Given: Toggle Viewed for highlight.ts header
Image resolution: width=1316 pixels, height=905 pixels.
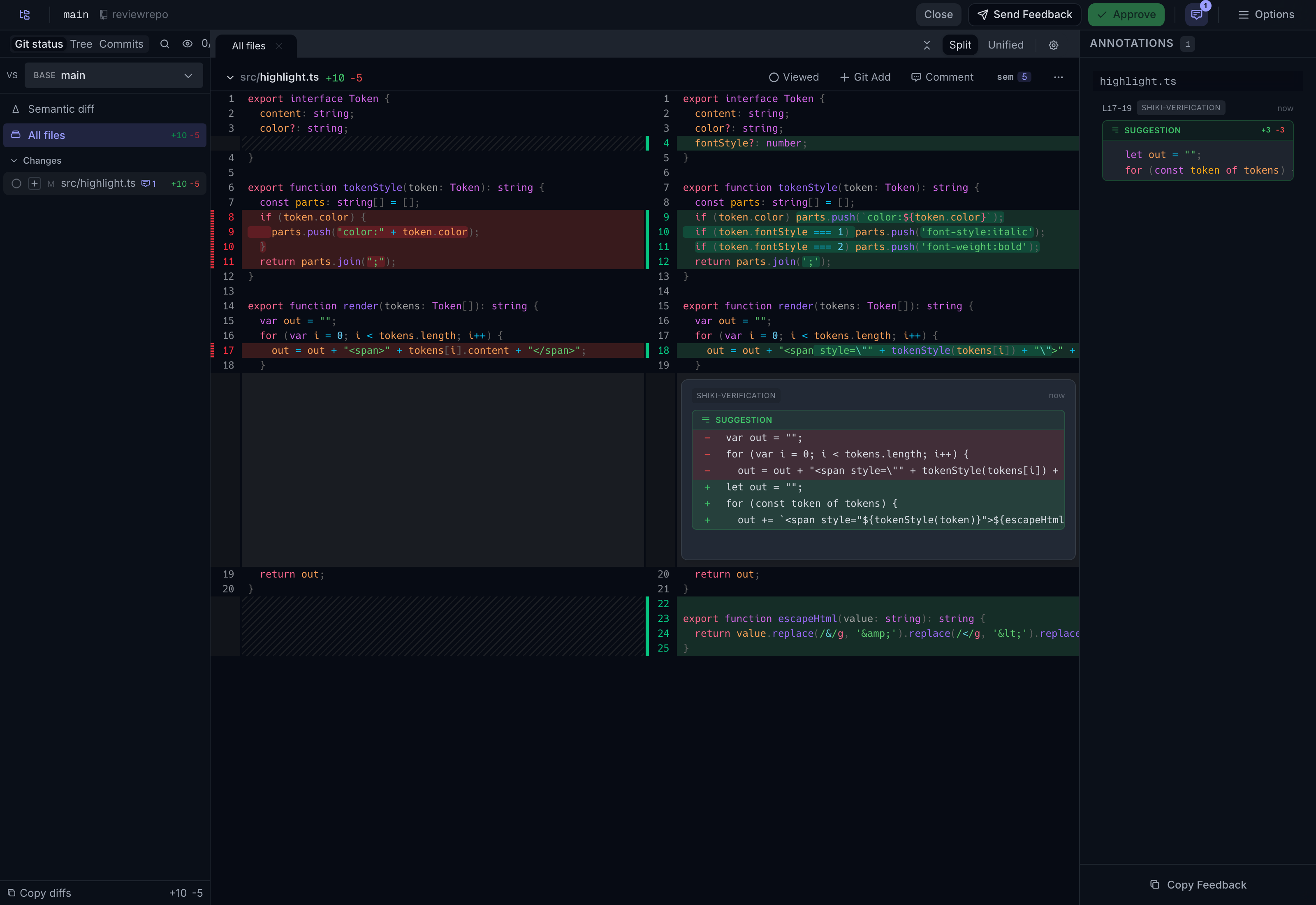Looking at the screenshot, I should pyautogui.click(x=793, y=77).
